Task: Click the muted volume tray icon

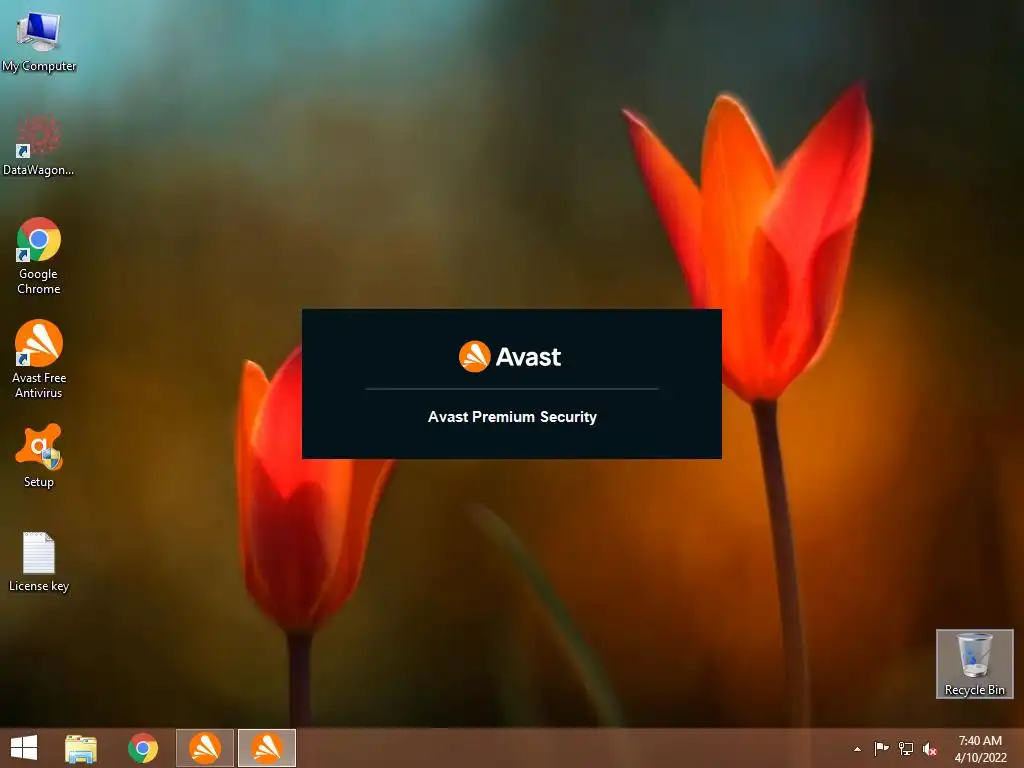Action: [930, 749]
